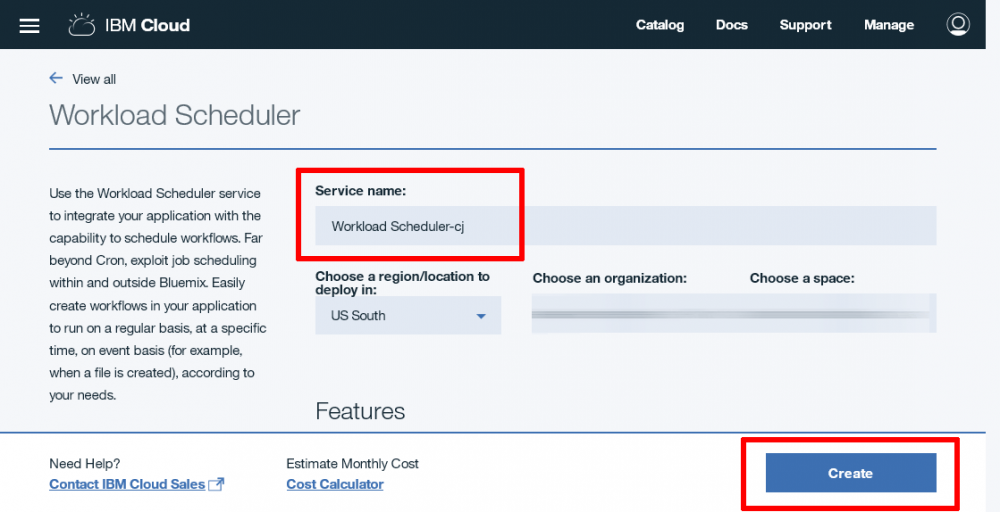This screenshot has width=1000, height=512.
Task: Open Contact IBM Cloud Sales link
Action: (x=127, y=485)
